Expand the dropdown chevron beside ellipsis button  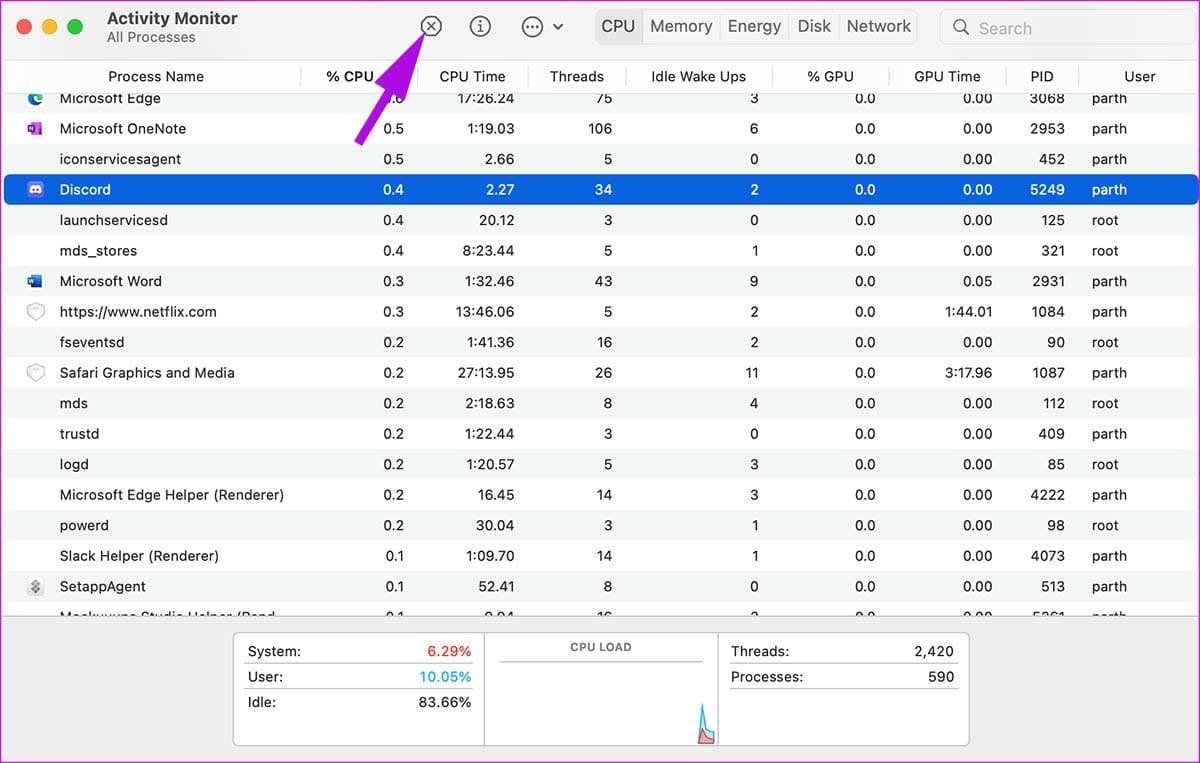(558, 27)
